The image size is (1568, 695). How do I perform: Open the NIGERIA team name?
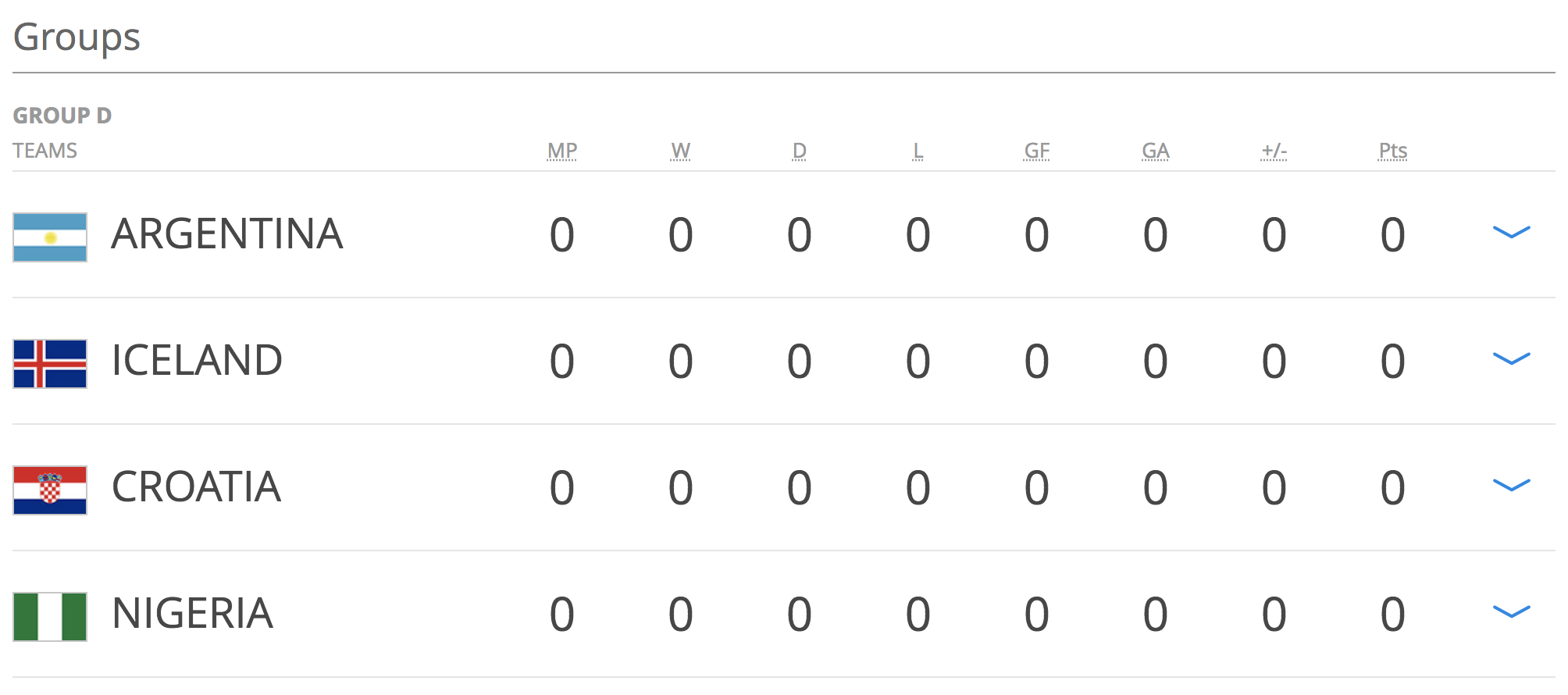click(192, 613)
